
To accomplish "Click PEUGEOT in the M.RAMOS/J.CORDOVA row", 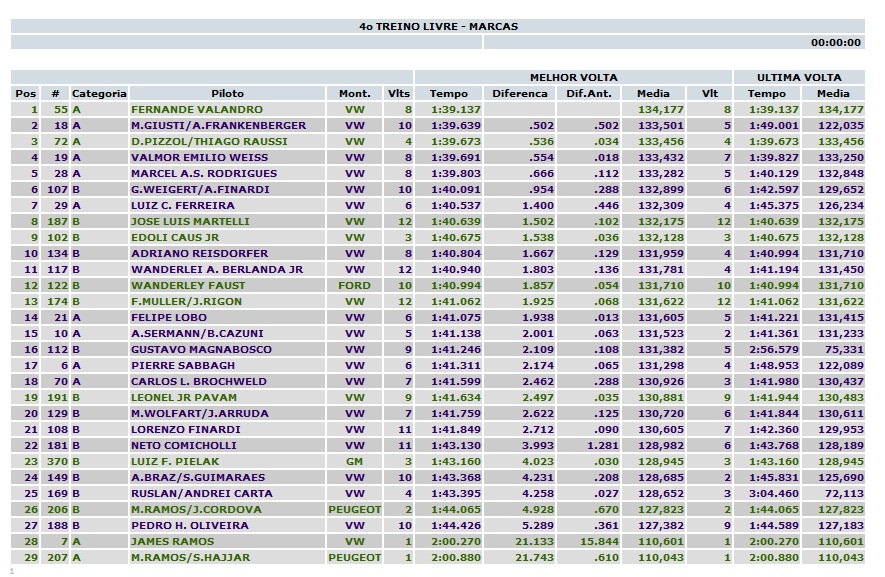I will tap(354, 509).
